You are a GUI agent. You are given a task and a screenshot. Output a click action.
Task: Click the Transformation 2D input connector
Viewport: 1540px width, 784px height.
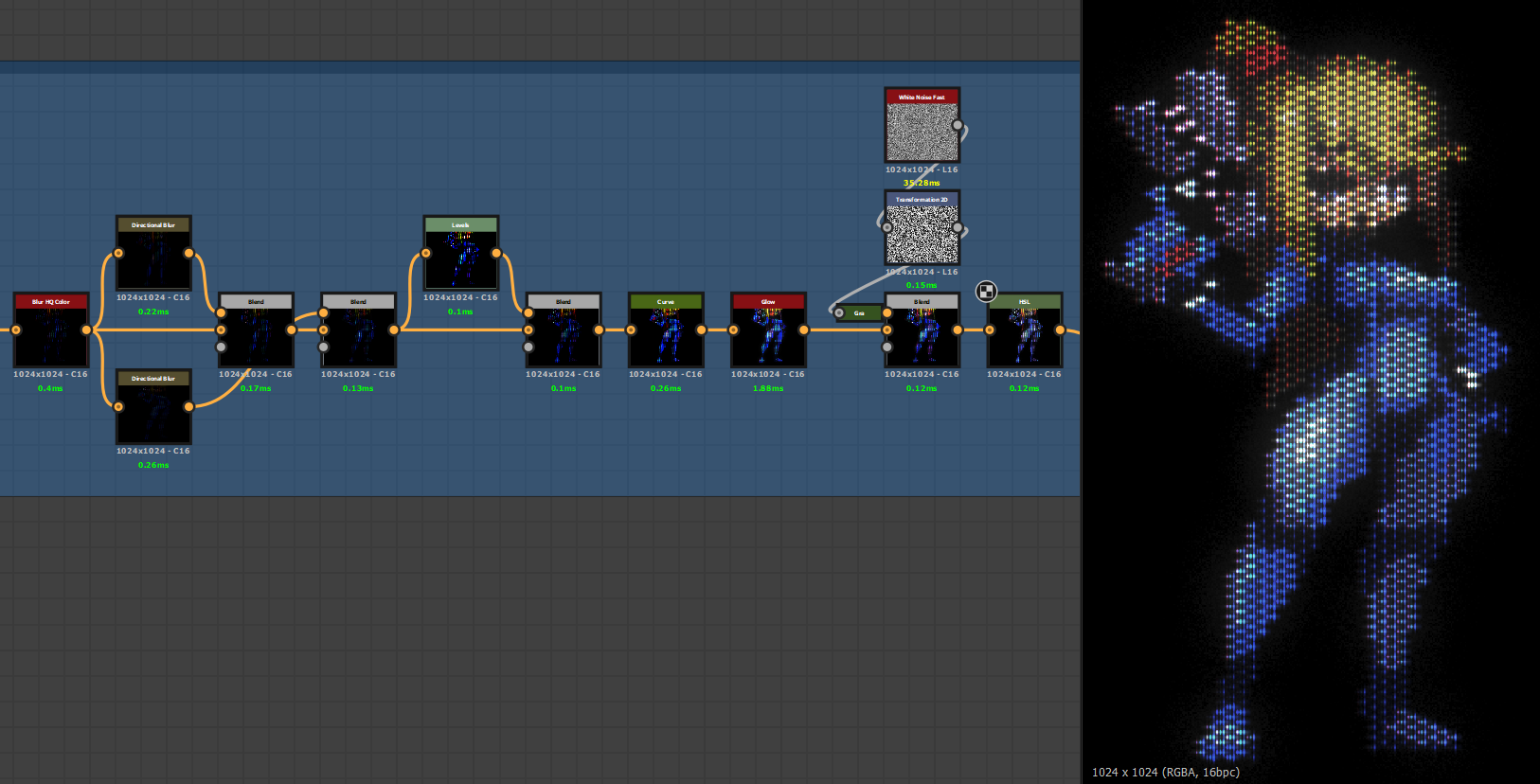coord(886,227)
